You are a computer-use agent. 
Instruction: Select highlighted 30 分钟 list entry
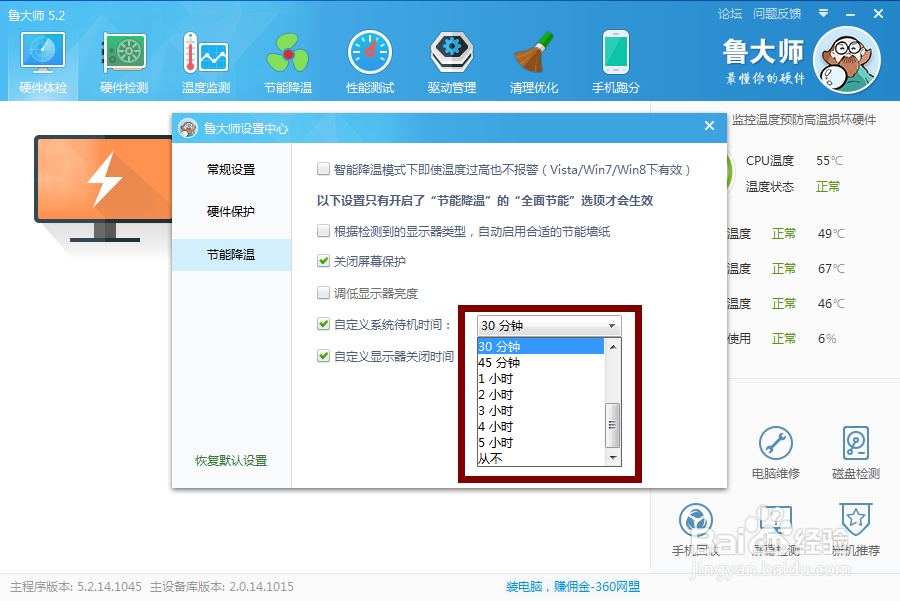541,346
